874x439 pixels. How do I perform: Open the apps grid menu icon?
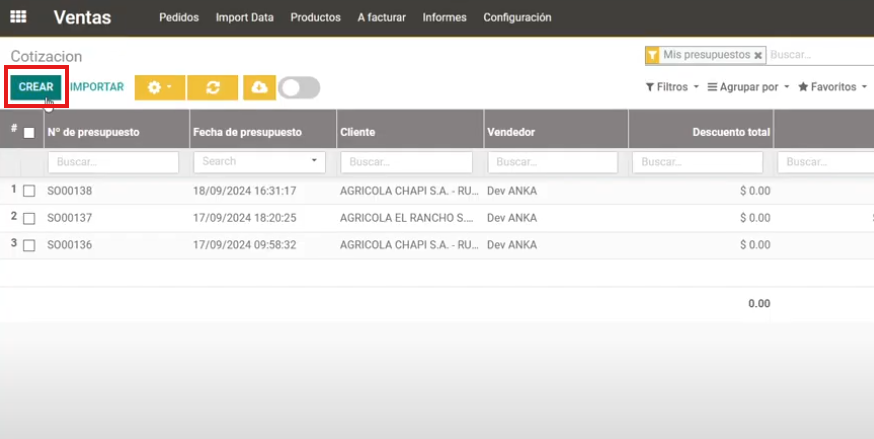18,17
